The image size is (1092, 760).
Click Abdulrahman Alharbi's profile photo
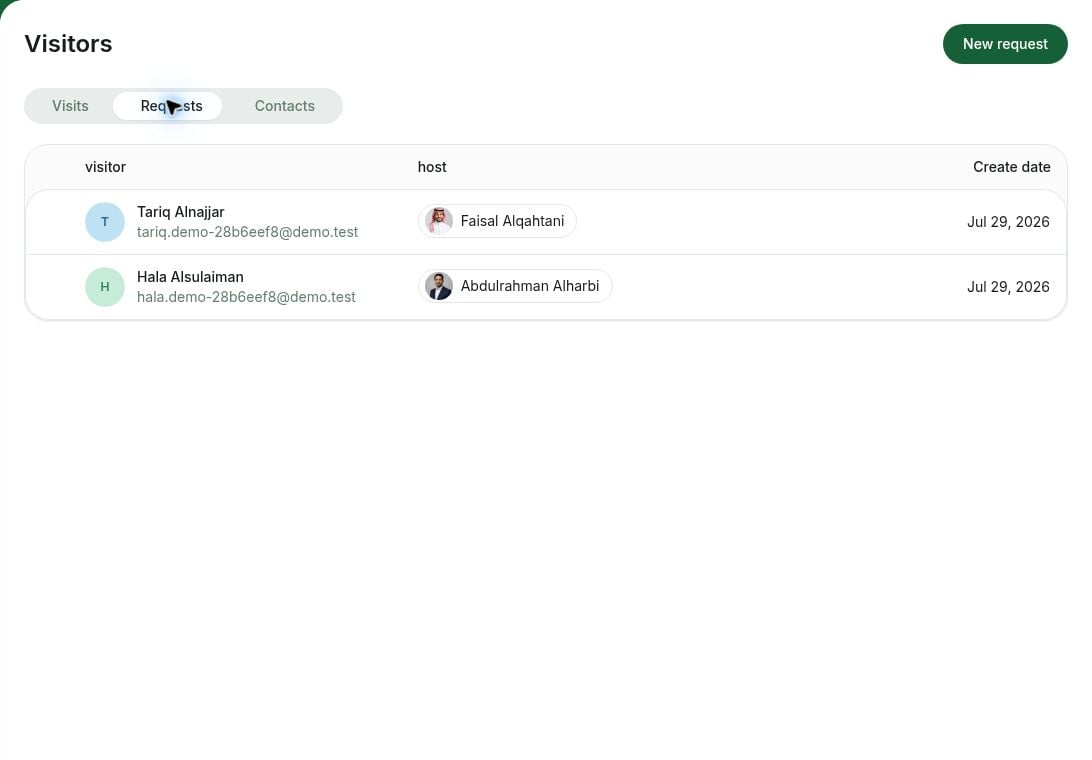coord(439,286)
